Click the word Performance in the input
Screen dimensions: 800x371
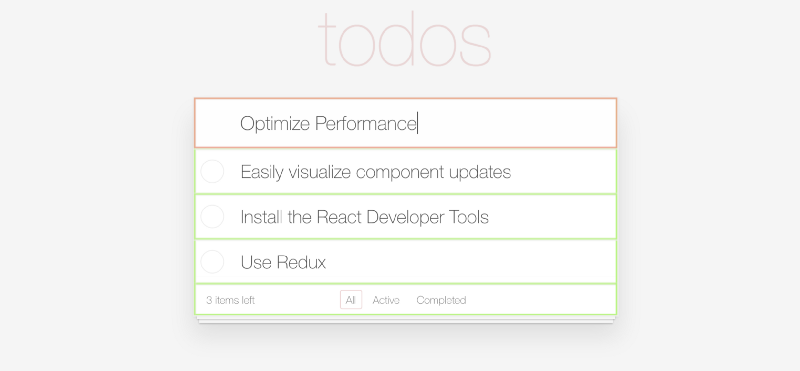[366, 123]
